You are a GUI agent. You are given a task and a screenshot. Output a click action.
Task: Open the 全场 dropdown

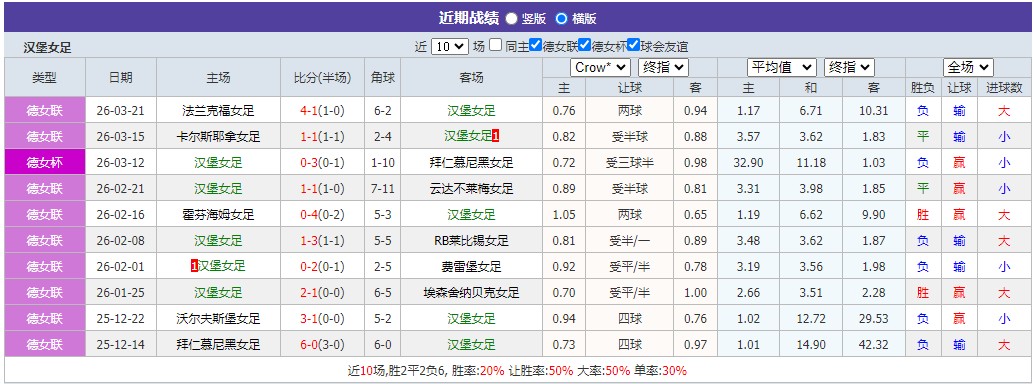[968, 67]
